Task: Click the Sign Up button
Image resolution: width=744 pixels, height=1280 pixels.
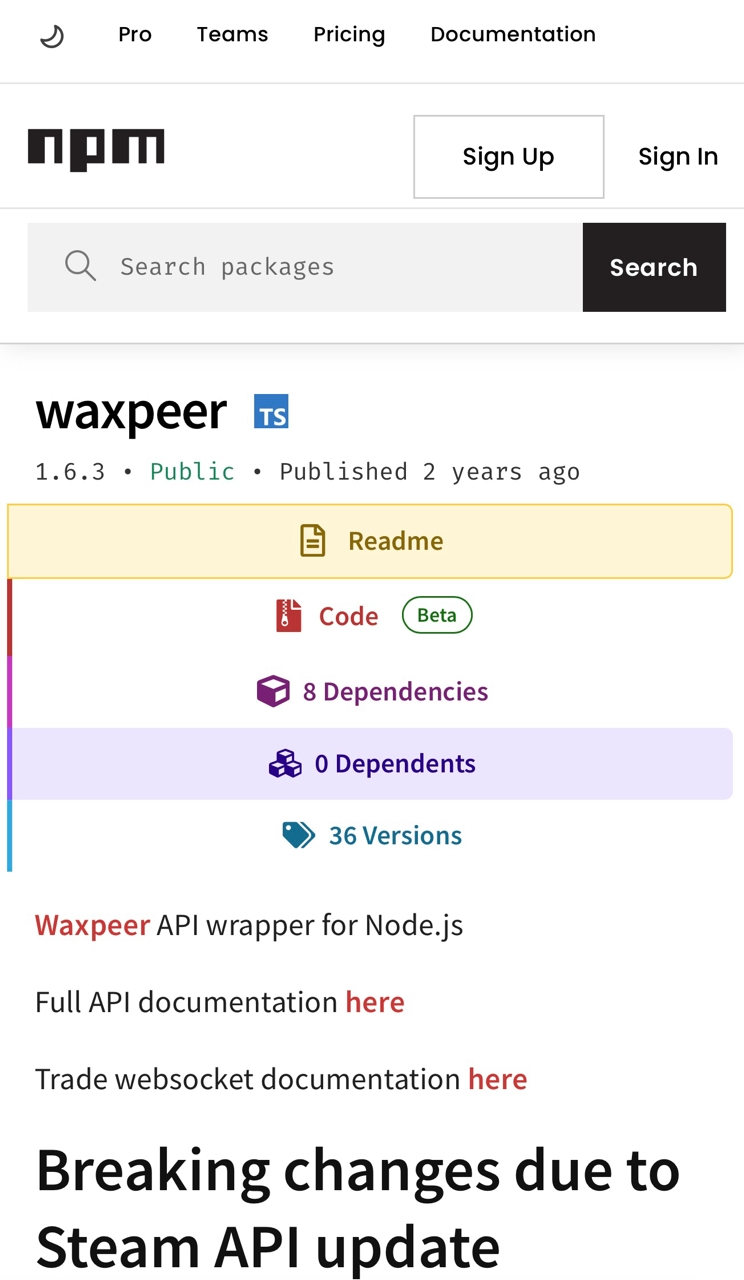Action: 509,157
